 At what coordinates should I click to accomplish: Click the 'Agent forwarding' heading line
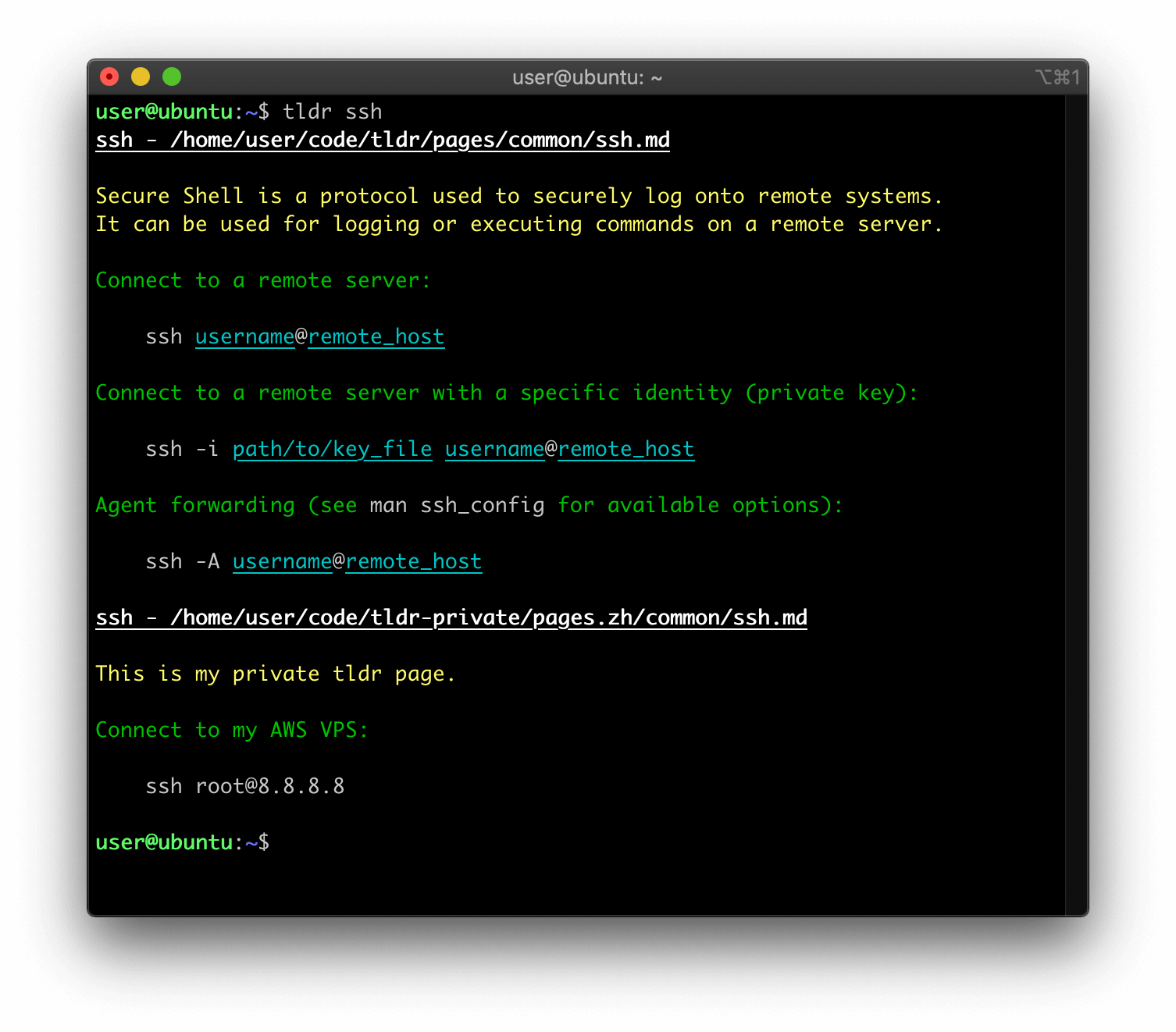[469, 505]
